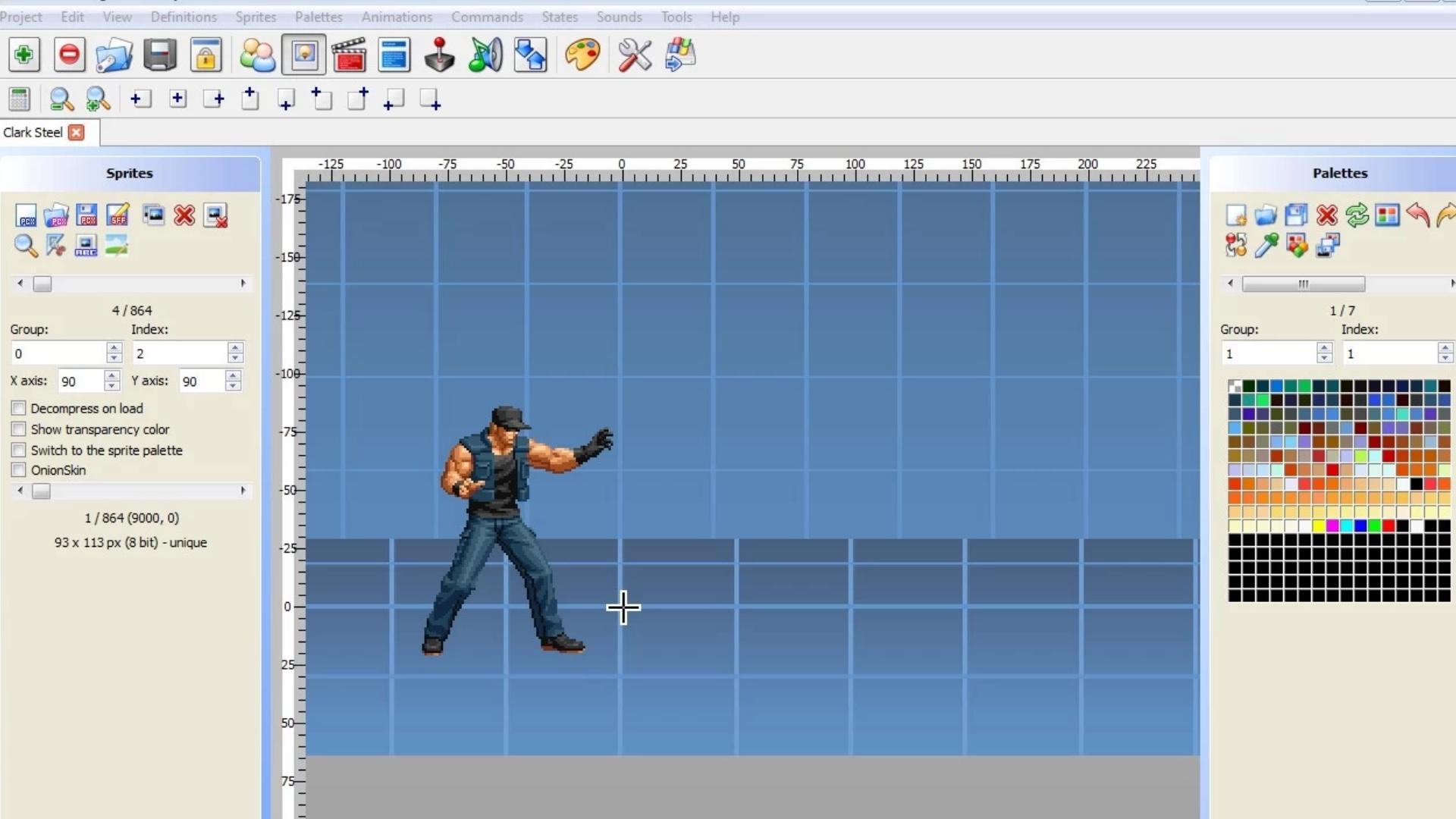1456x819 pixels.
Task: Click the palette Index input field
Action: point(1389,353)
